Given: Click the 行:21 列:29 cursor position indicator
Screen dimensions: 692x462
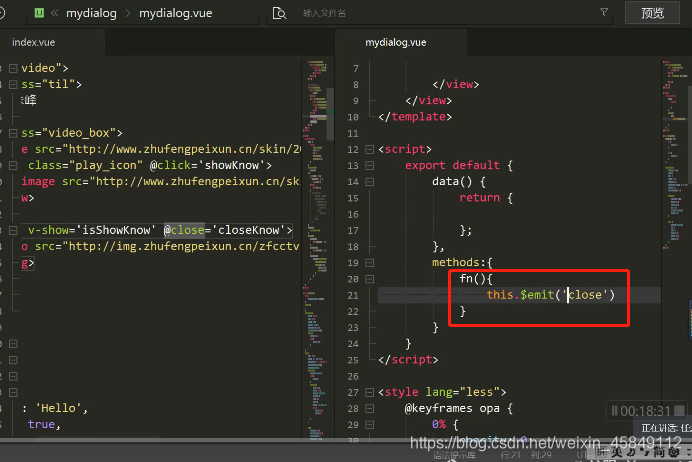Looking at the screenshot, I should coord(526,455).
